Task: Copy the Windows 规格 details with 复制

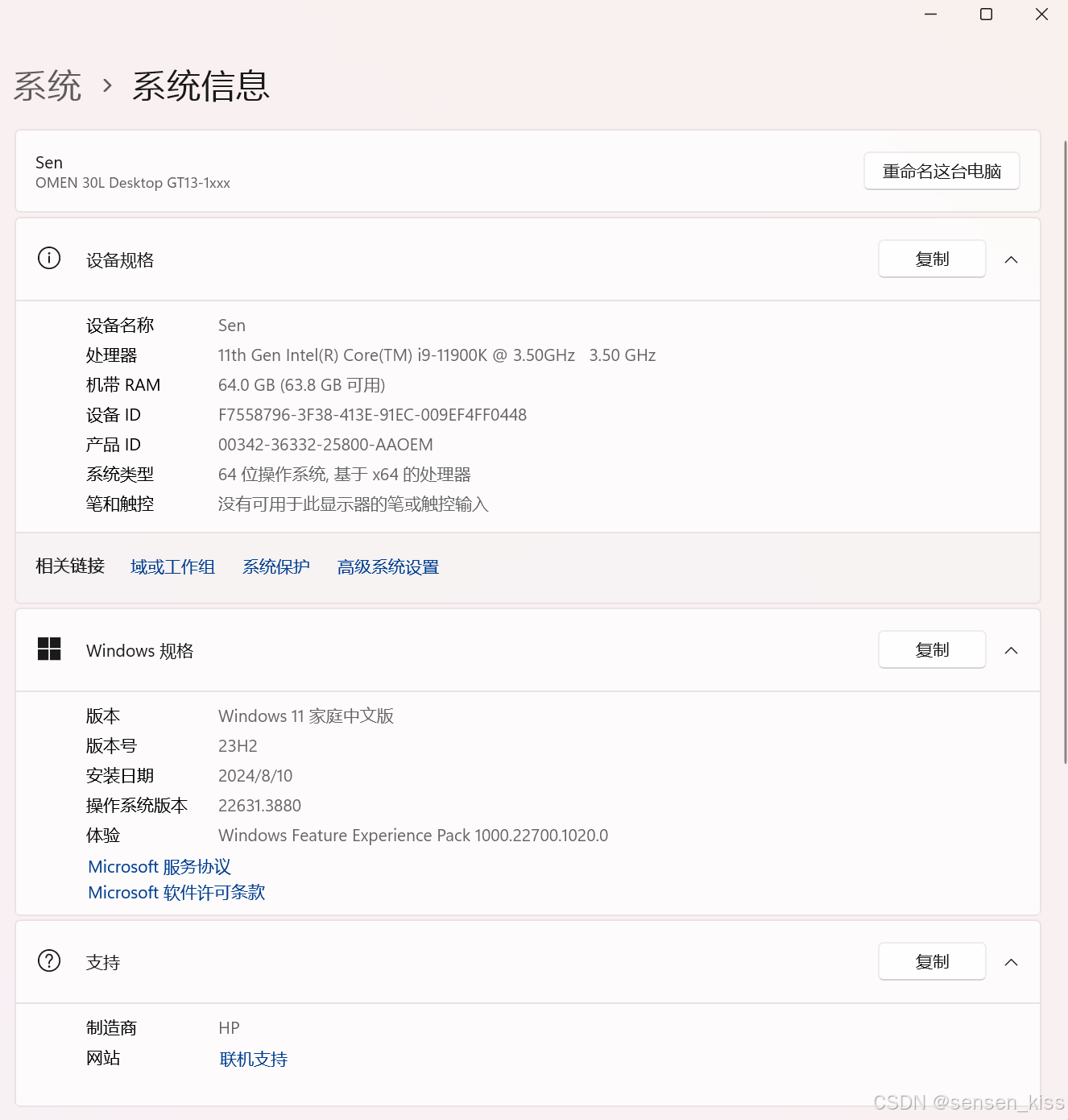Action: pos(932,649)
